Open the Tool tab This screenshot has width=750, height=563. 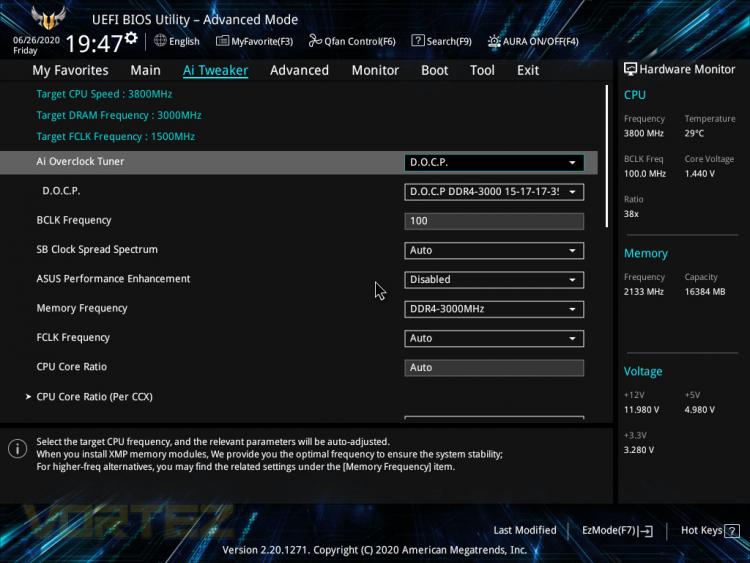pos(482,70)
